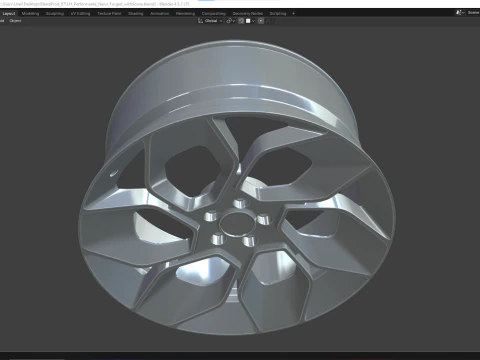Toggle proportional editing button
Image resolution: width=480 pixels, height=360 pixels.
click(261, 21)
